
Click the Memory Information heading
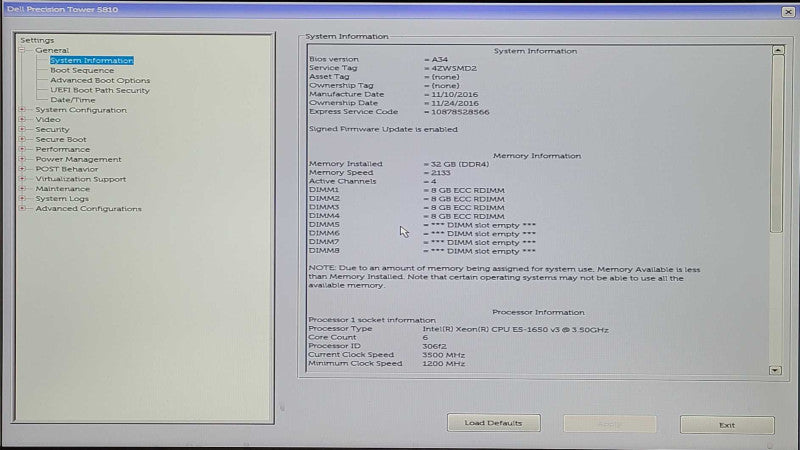[537, 156]
